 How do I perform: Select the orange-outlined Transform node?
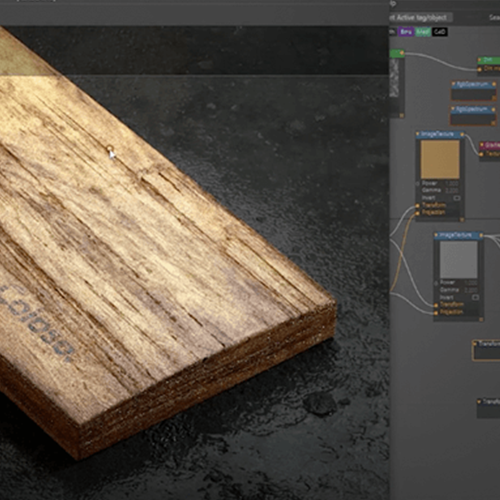(486, 350)
